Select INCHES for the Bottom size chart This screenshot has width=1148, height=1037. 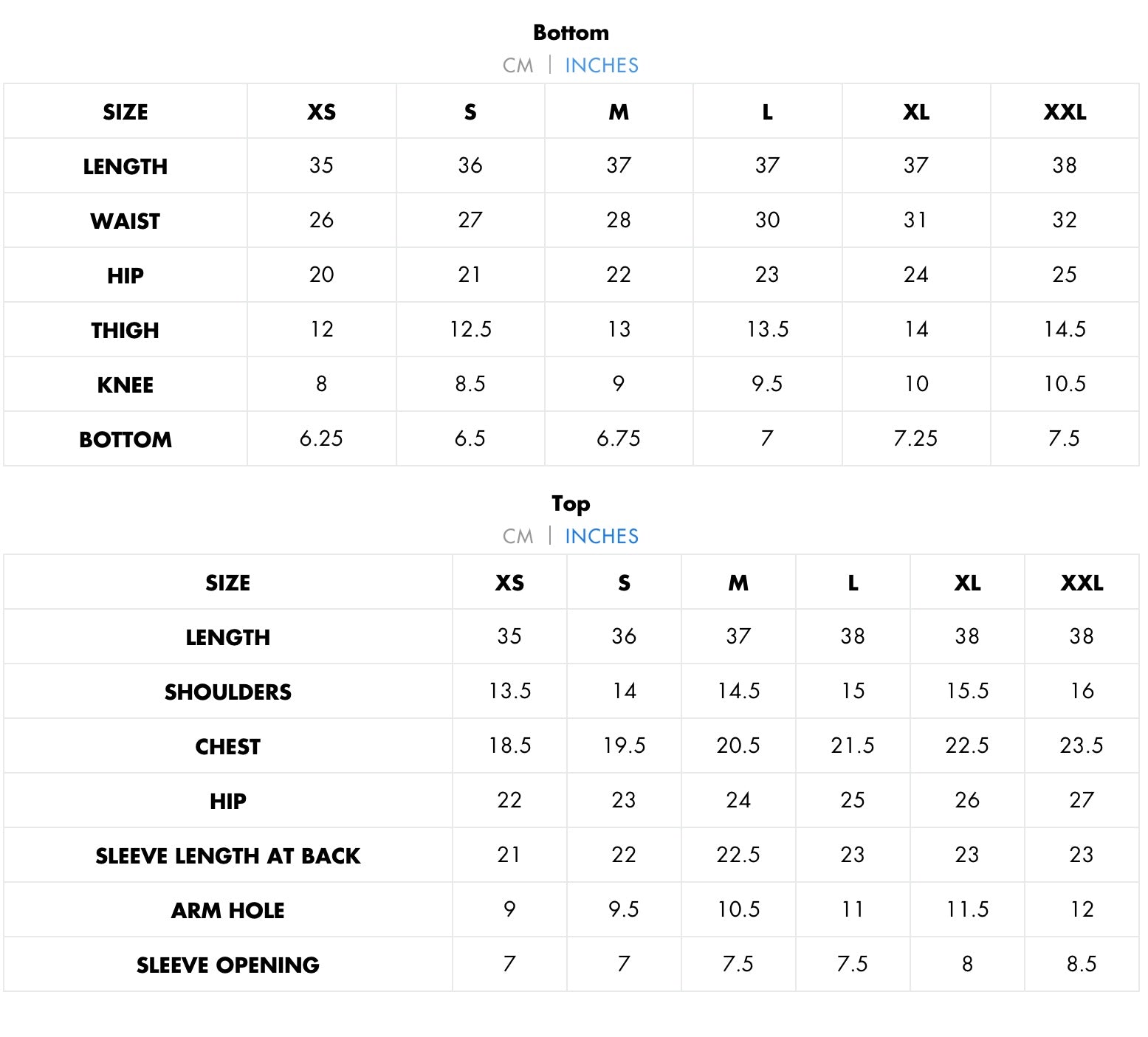[x=601, y=66]
